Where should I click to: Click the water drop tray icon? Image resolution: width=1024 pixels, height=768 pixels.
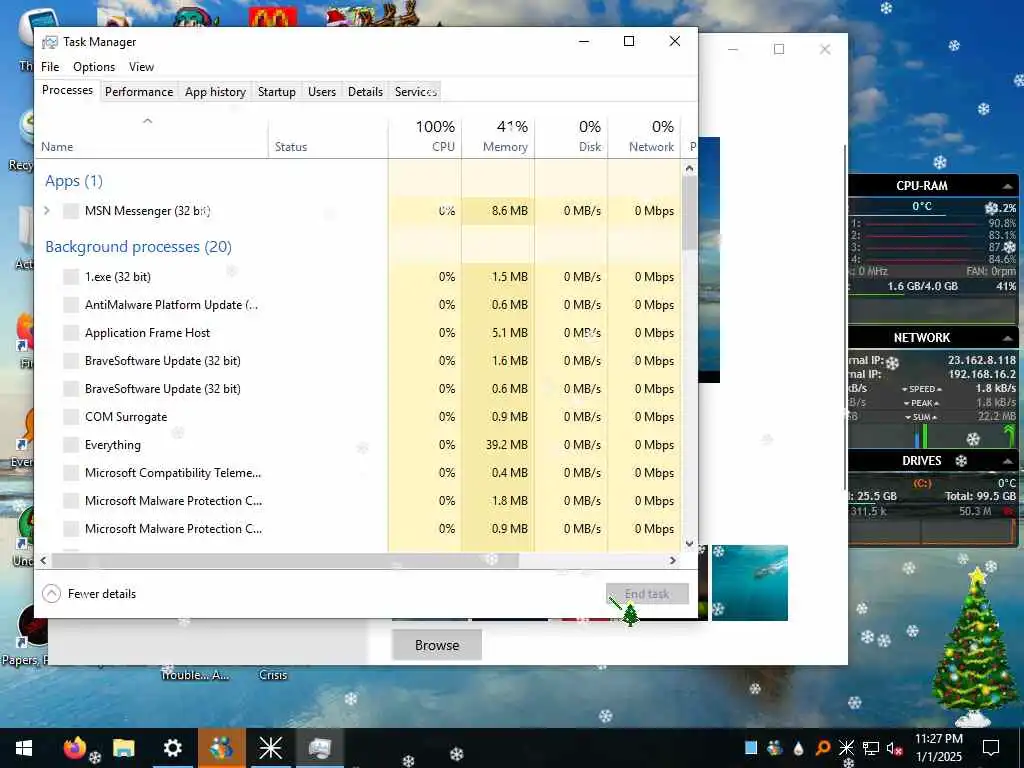(x=798, y=748)
